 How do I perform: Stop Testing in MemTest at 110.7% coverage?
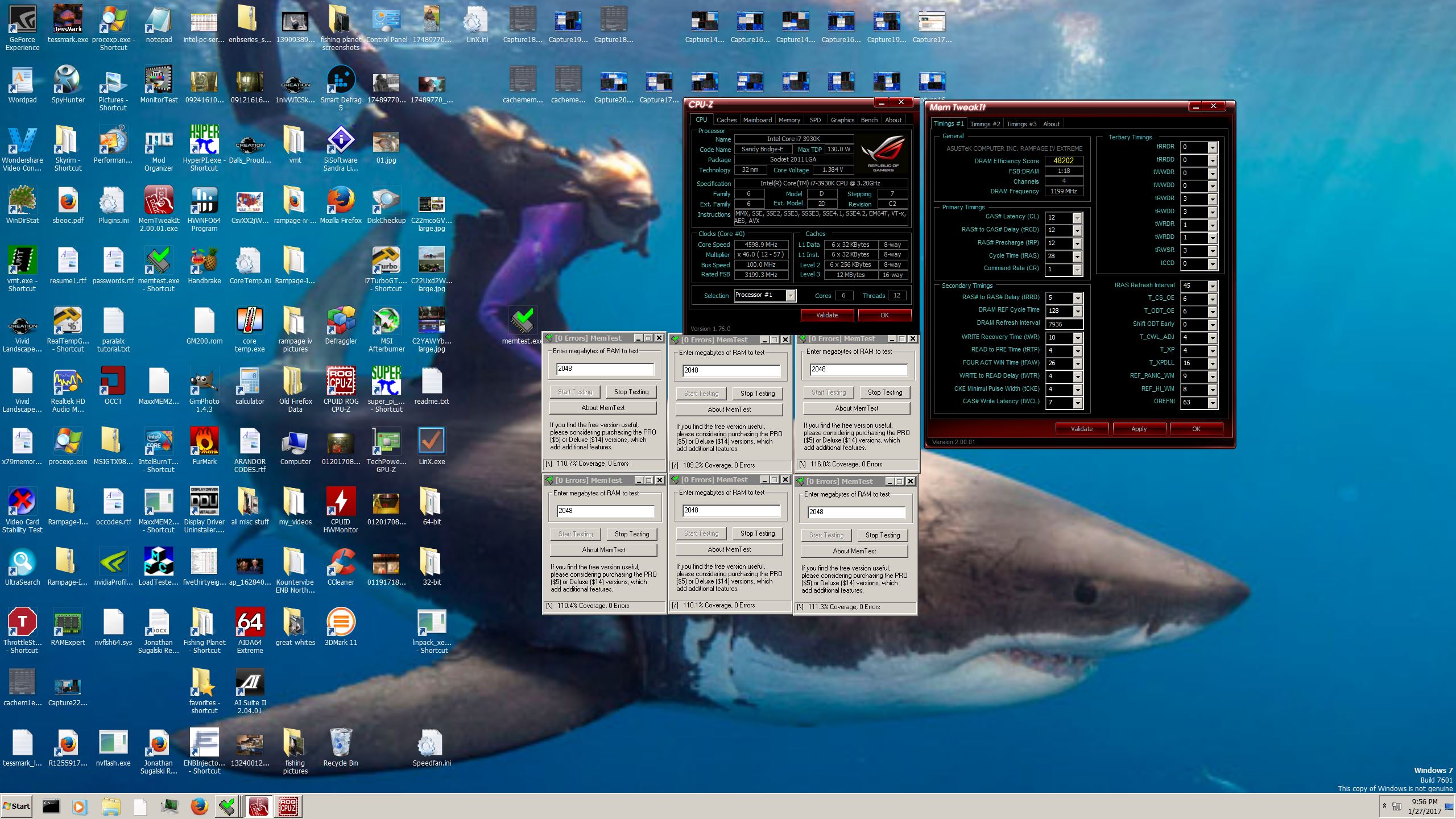(631, 392)
